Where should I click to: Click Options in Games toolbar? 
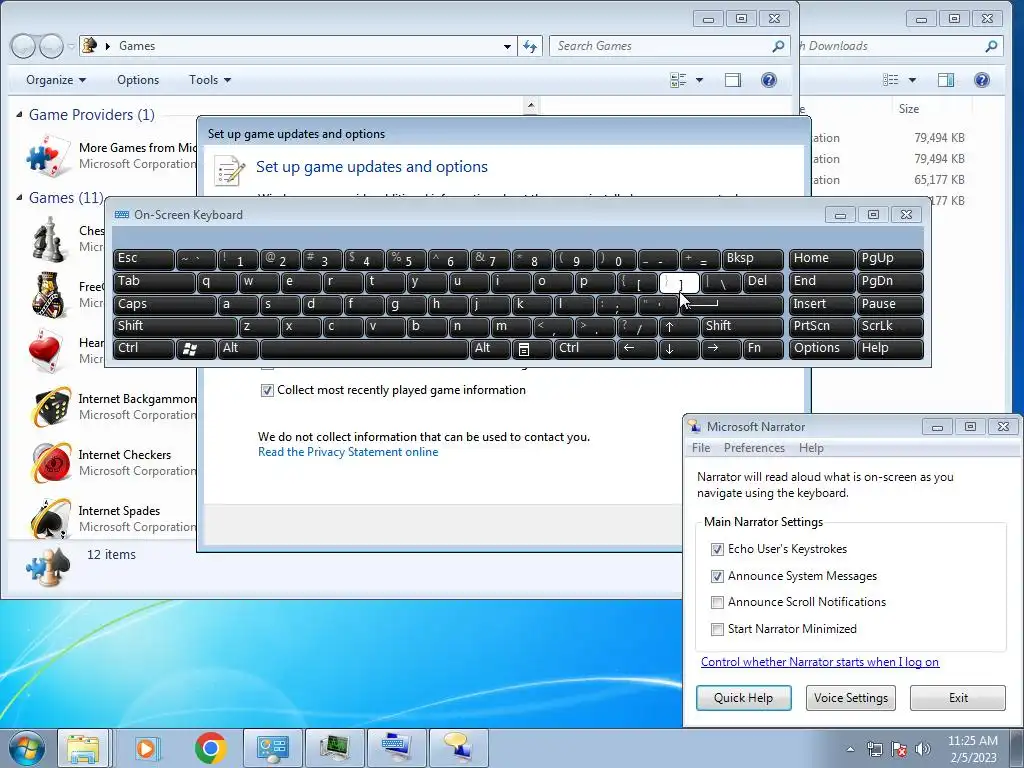[138, 80]
